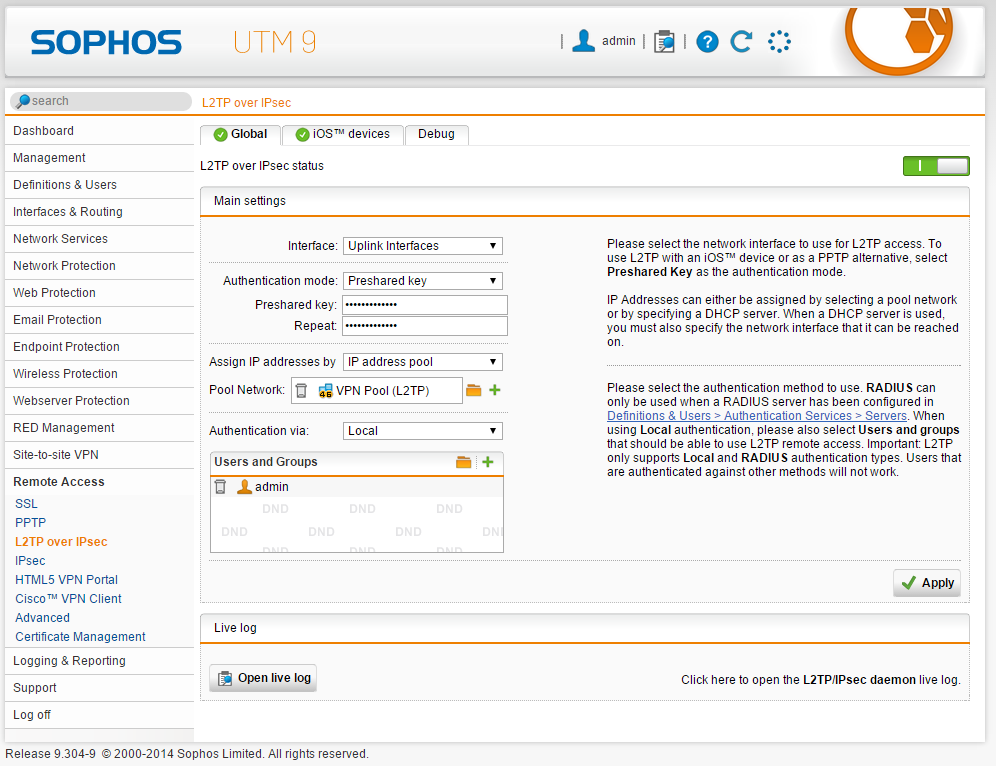
Task: Switch to the Debug tab
Action: click(436, 135)
